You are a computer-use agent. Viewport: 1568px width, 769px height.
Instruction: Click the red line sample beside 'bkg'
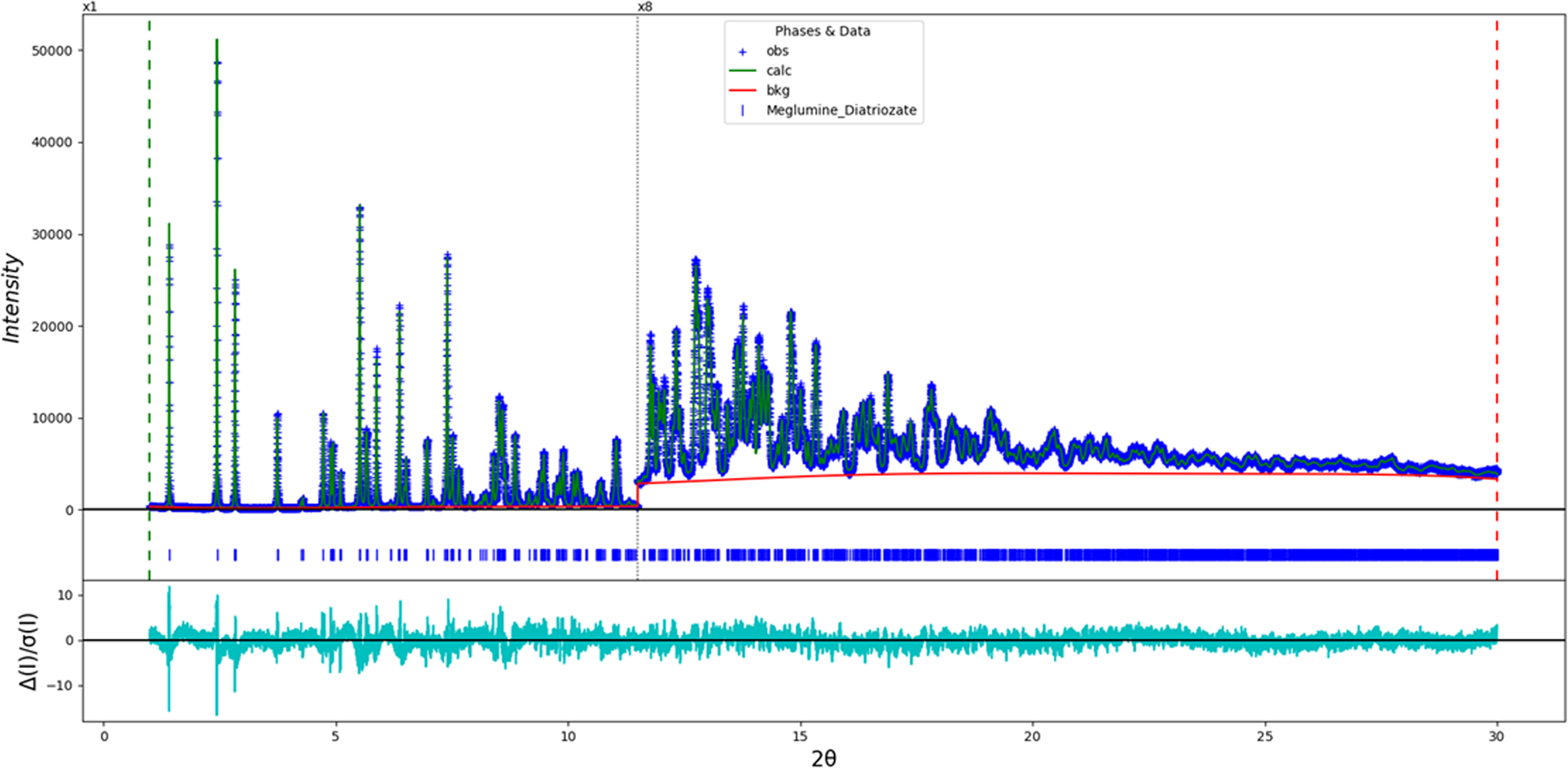743,91
